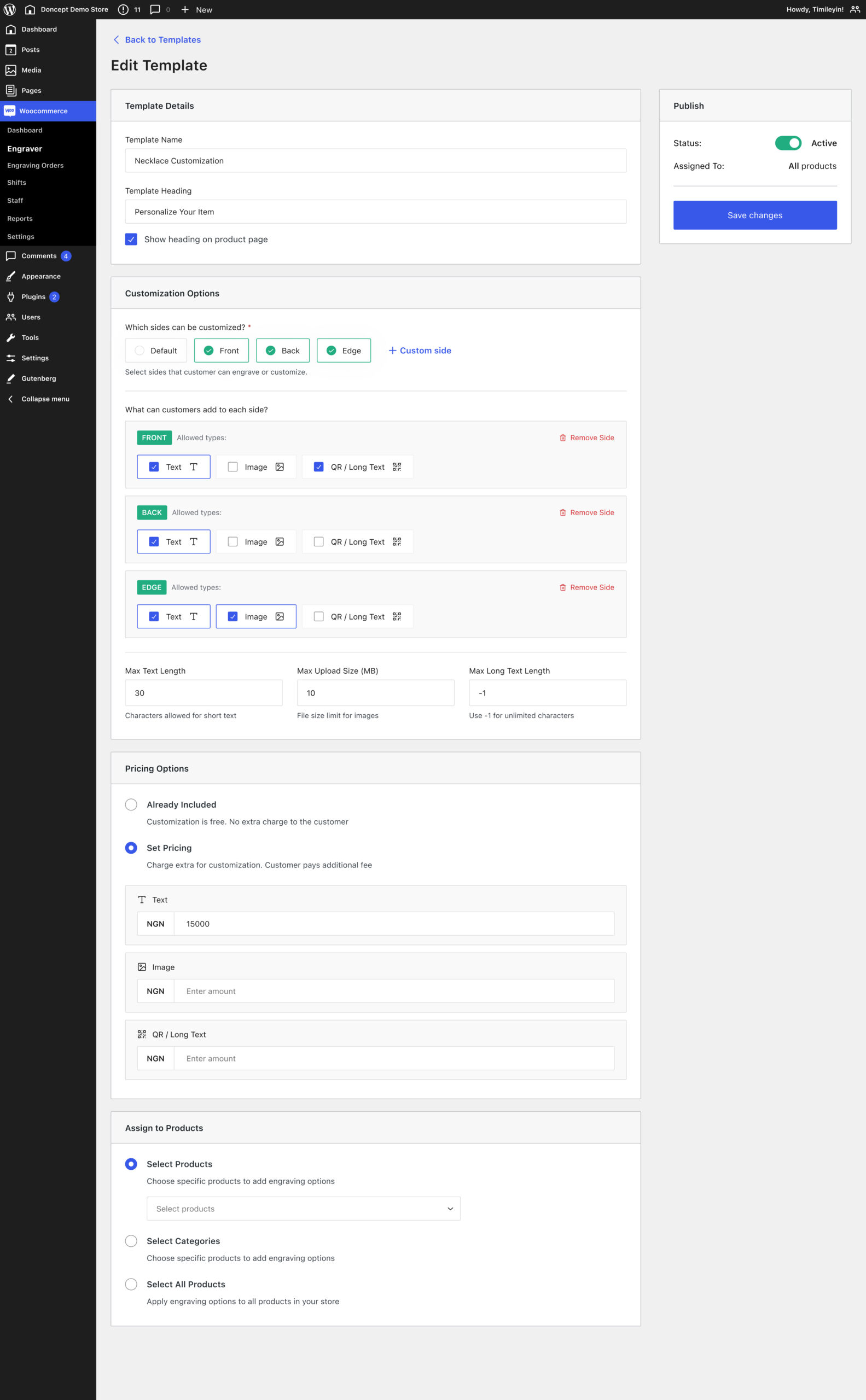Toggle the Active status switch
This screenshot has width=866, height=1400.
(788, 143)
